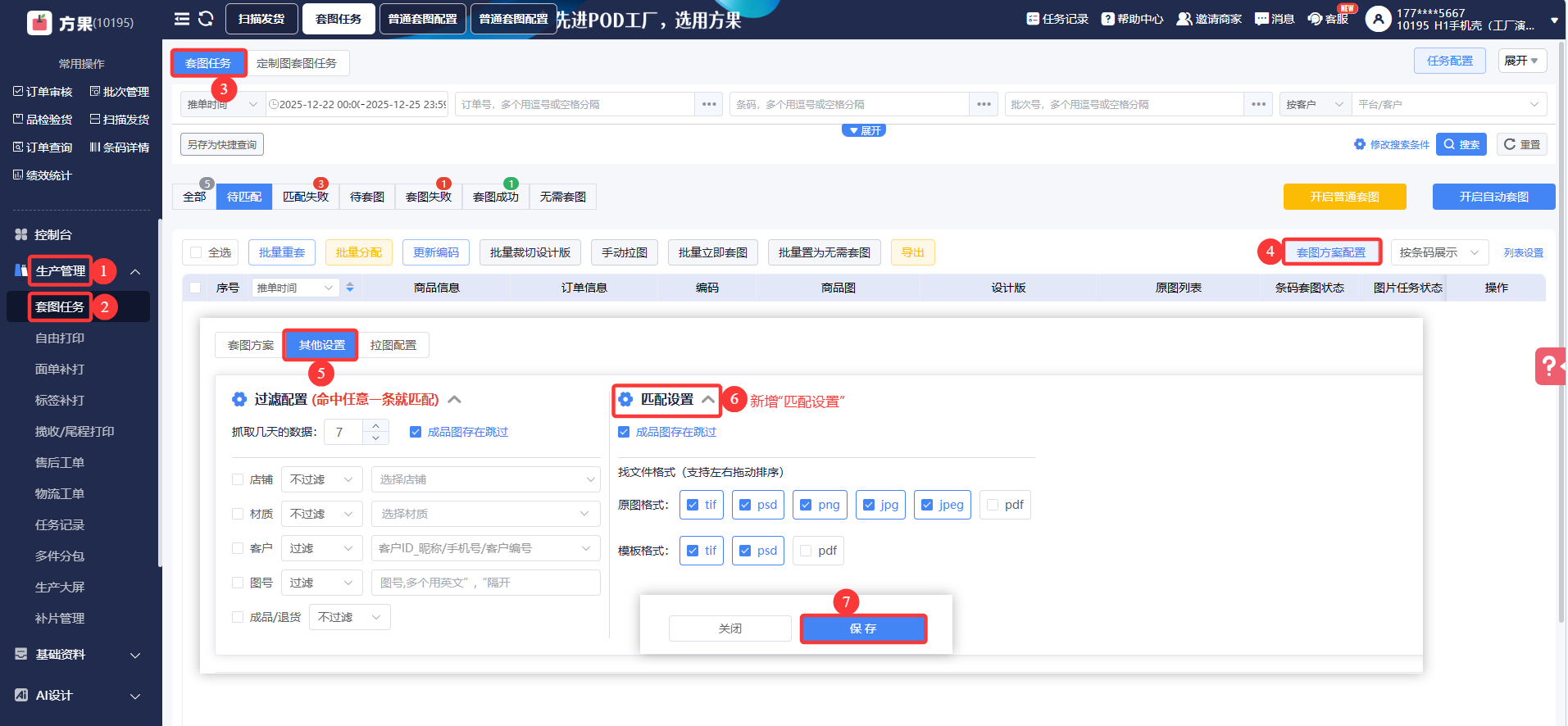Select the 拉图配置 tab
The image size is (1568, 726).
393,345
